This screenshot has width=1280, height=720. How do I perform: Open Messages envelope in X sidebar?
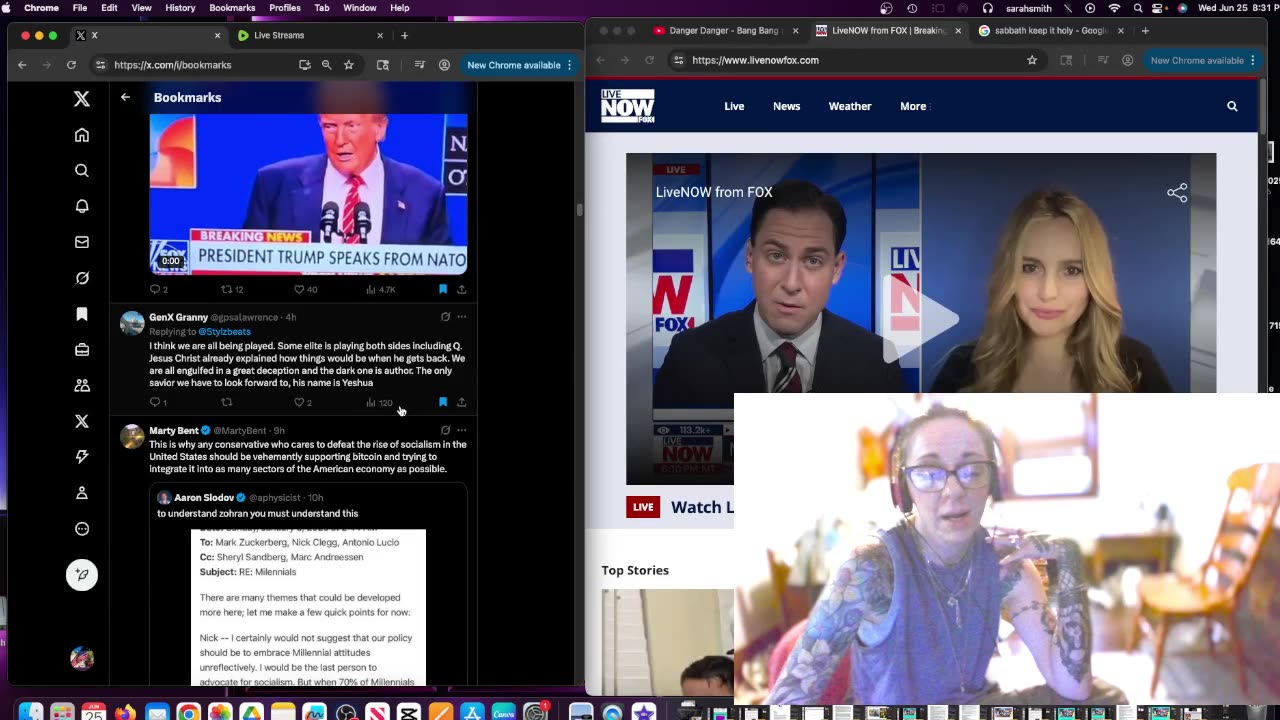[82, 242]
